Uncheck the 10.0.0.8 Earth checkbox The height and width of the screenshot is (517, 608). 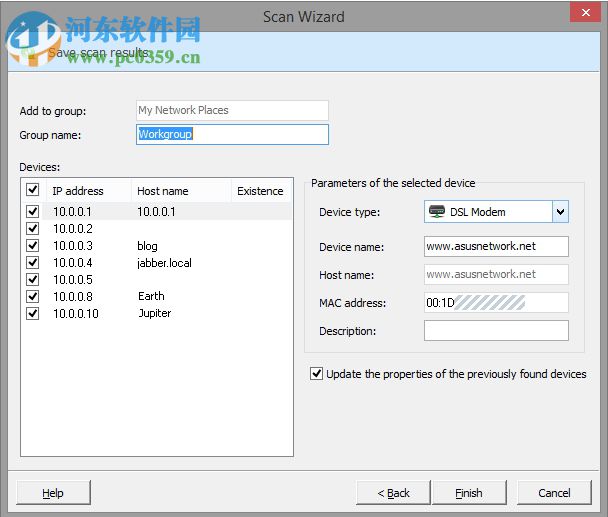33,296
